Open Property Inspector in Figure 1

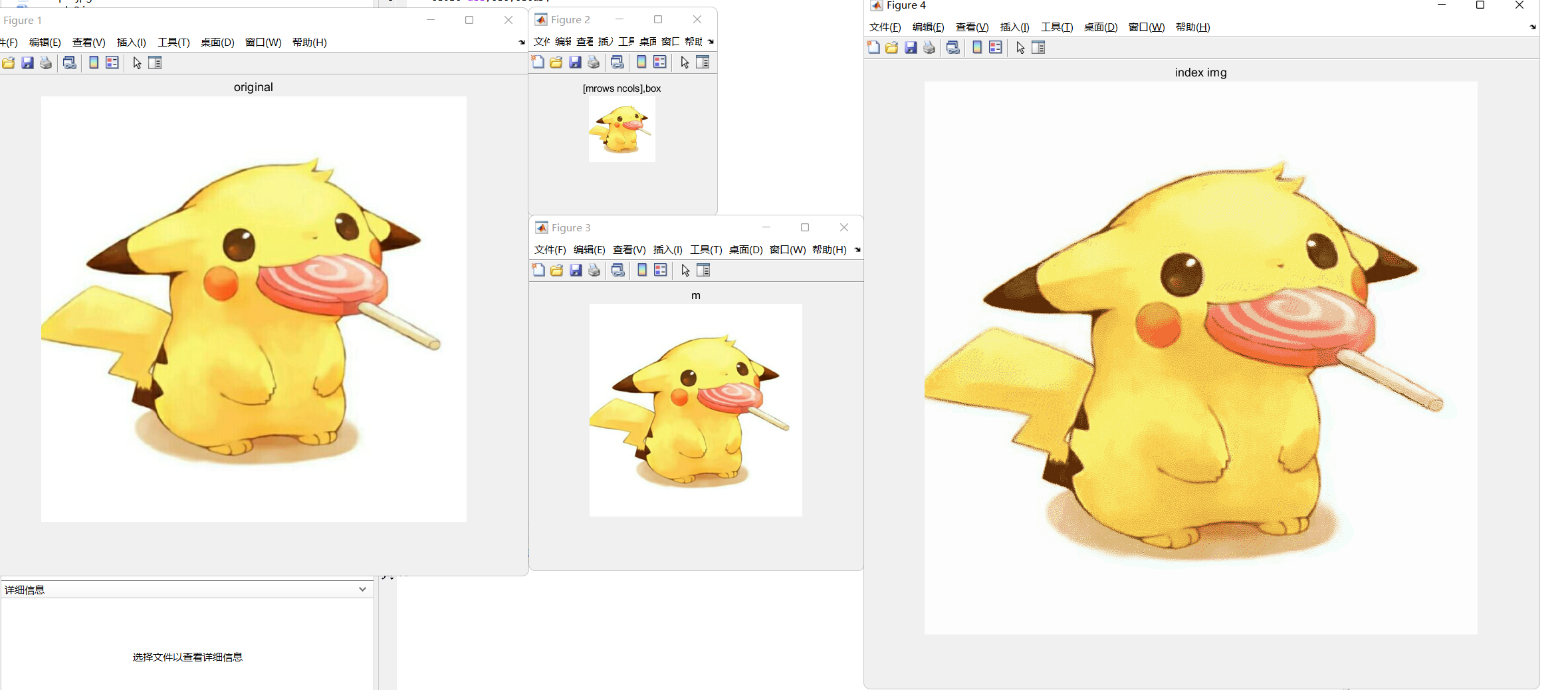(155, 63)
